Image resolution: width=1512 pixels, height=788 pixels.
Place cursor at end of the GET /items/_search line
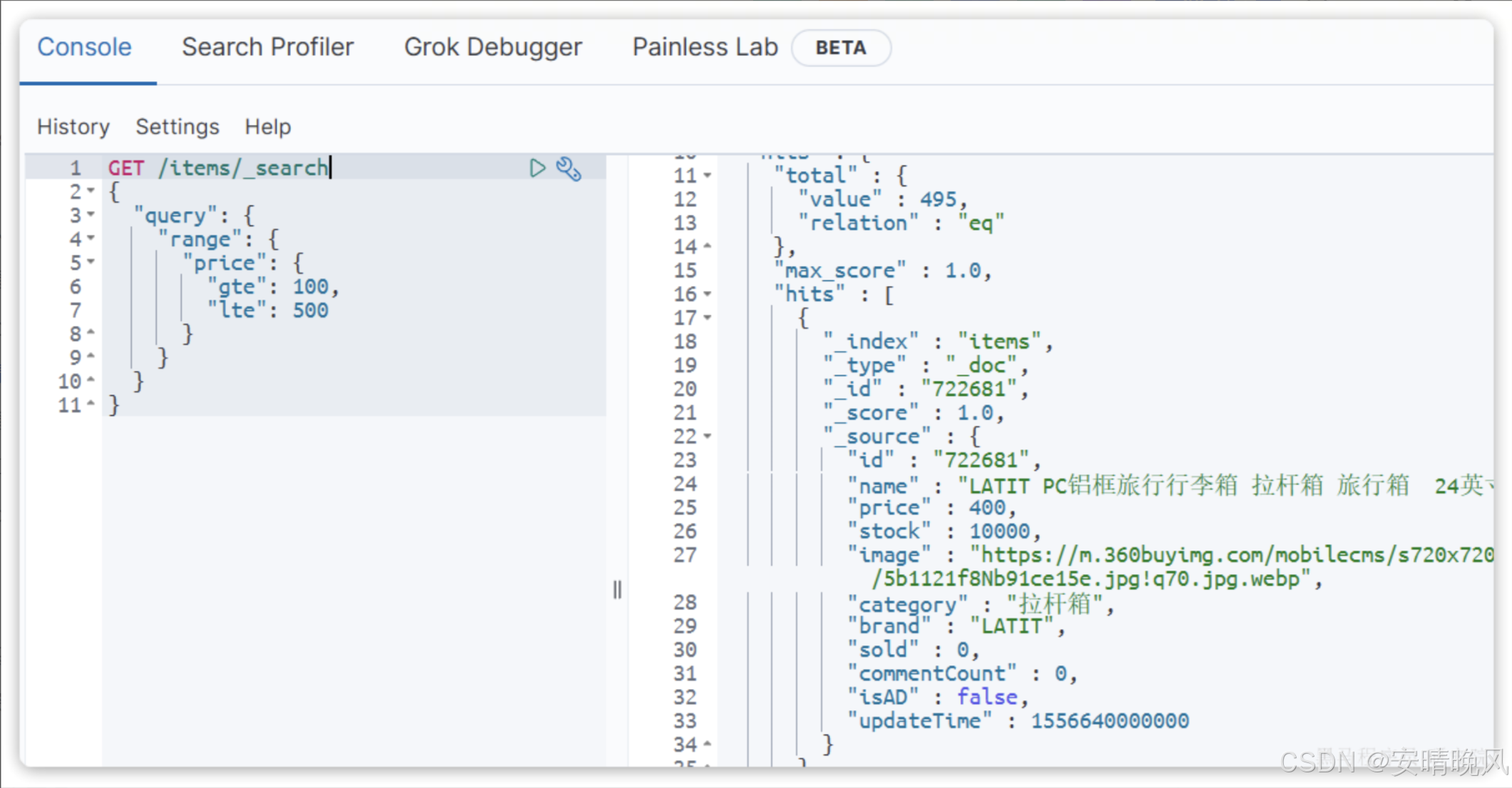click(x=330, y=168)
